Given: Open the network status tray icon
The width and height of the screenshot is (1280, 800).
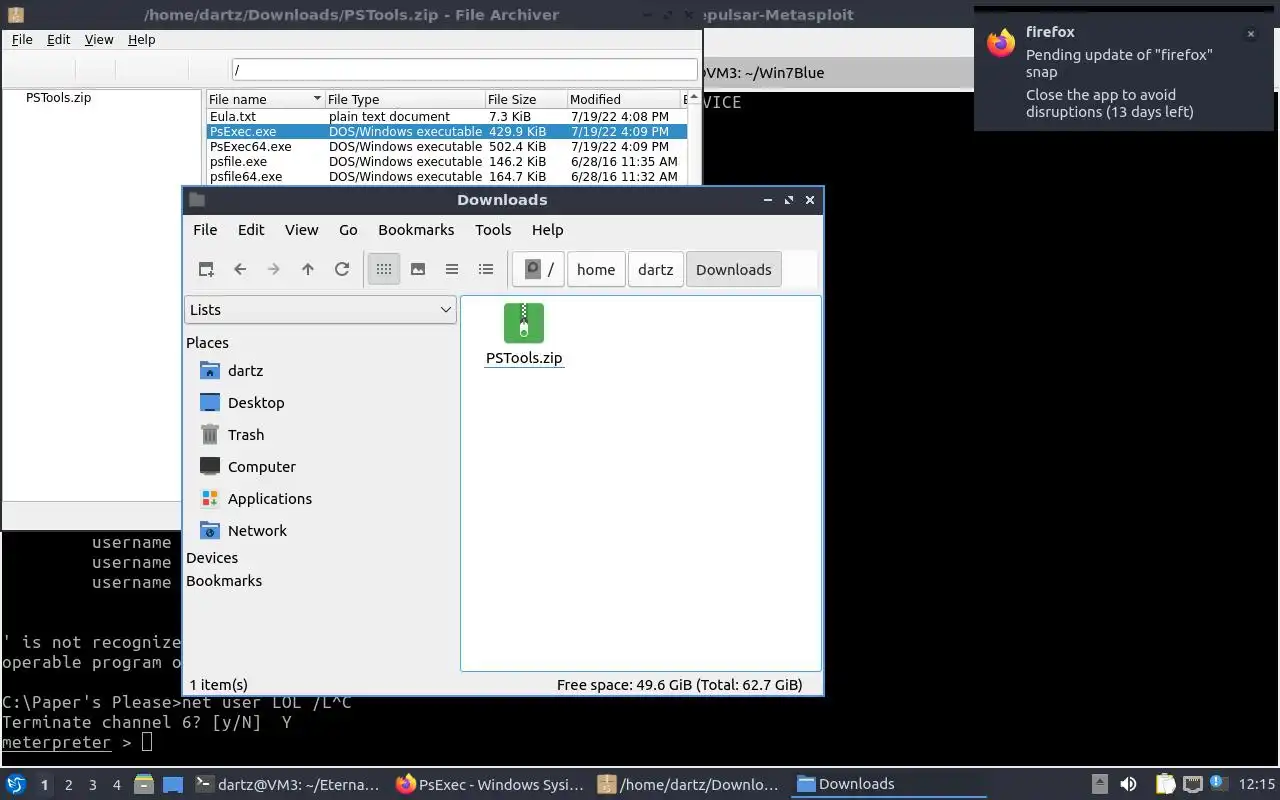Looking at the screenshot, I should 1192,784.
